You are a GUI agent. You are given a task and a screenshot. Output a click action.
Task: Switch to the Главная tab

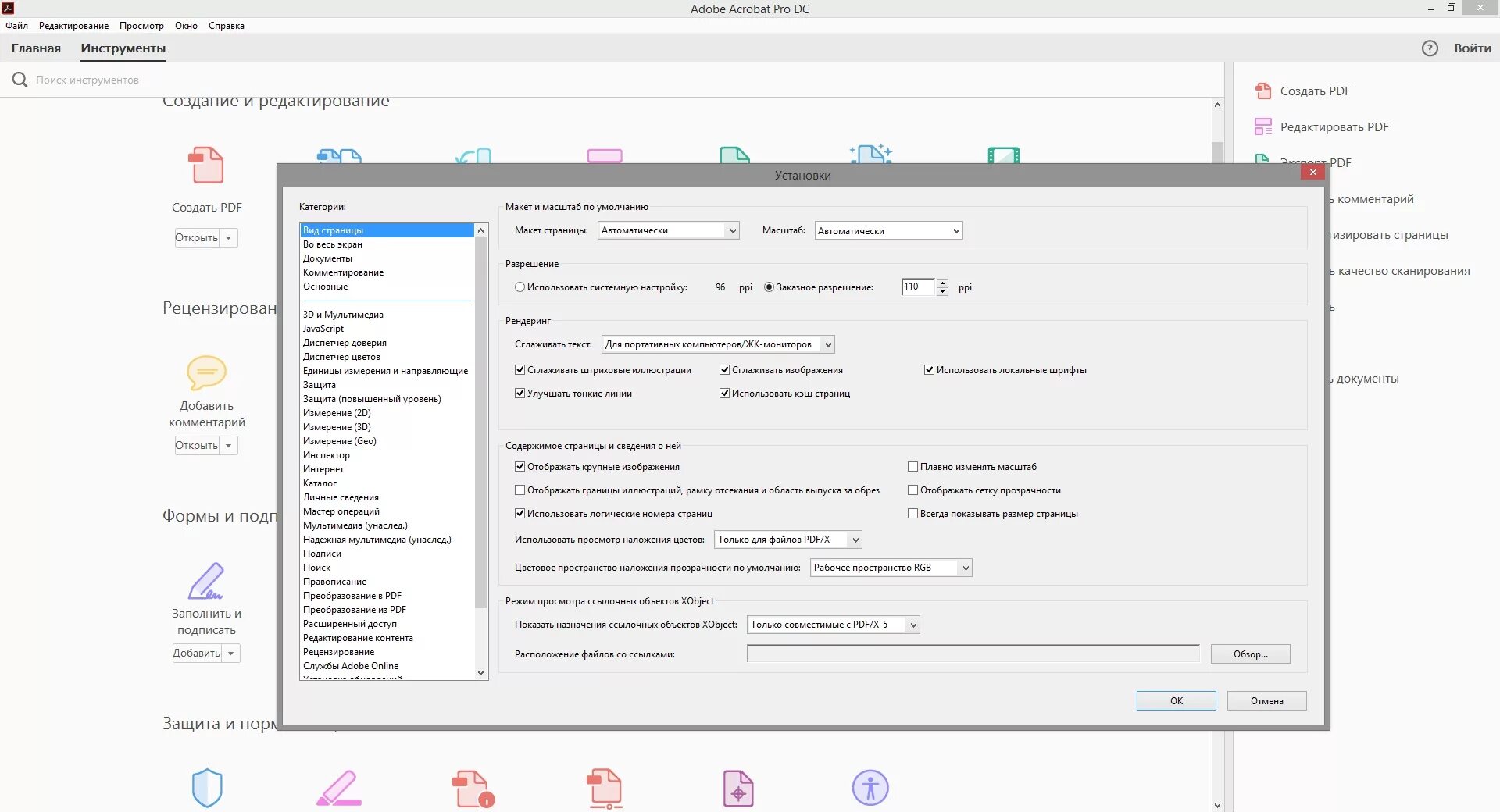(x=36, y=48)
